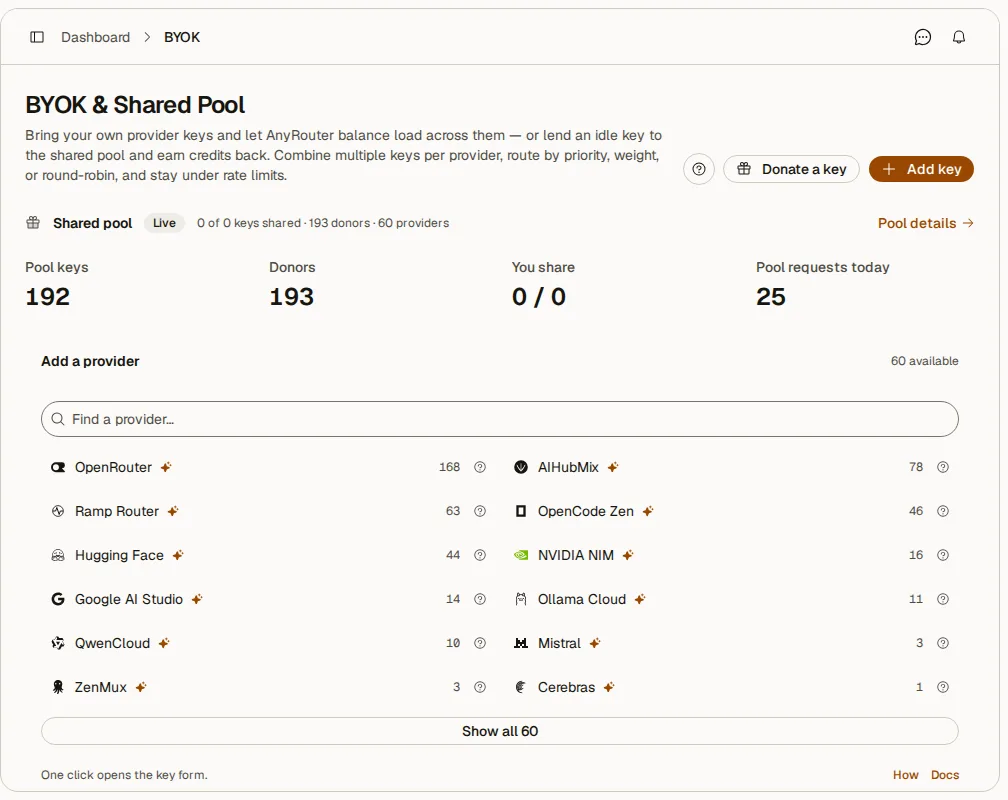The width and height of the screenshot is (1008, 800).
Task: Open help icon on OpenCode Zen row
Action: (942, 511)
